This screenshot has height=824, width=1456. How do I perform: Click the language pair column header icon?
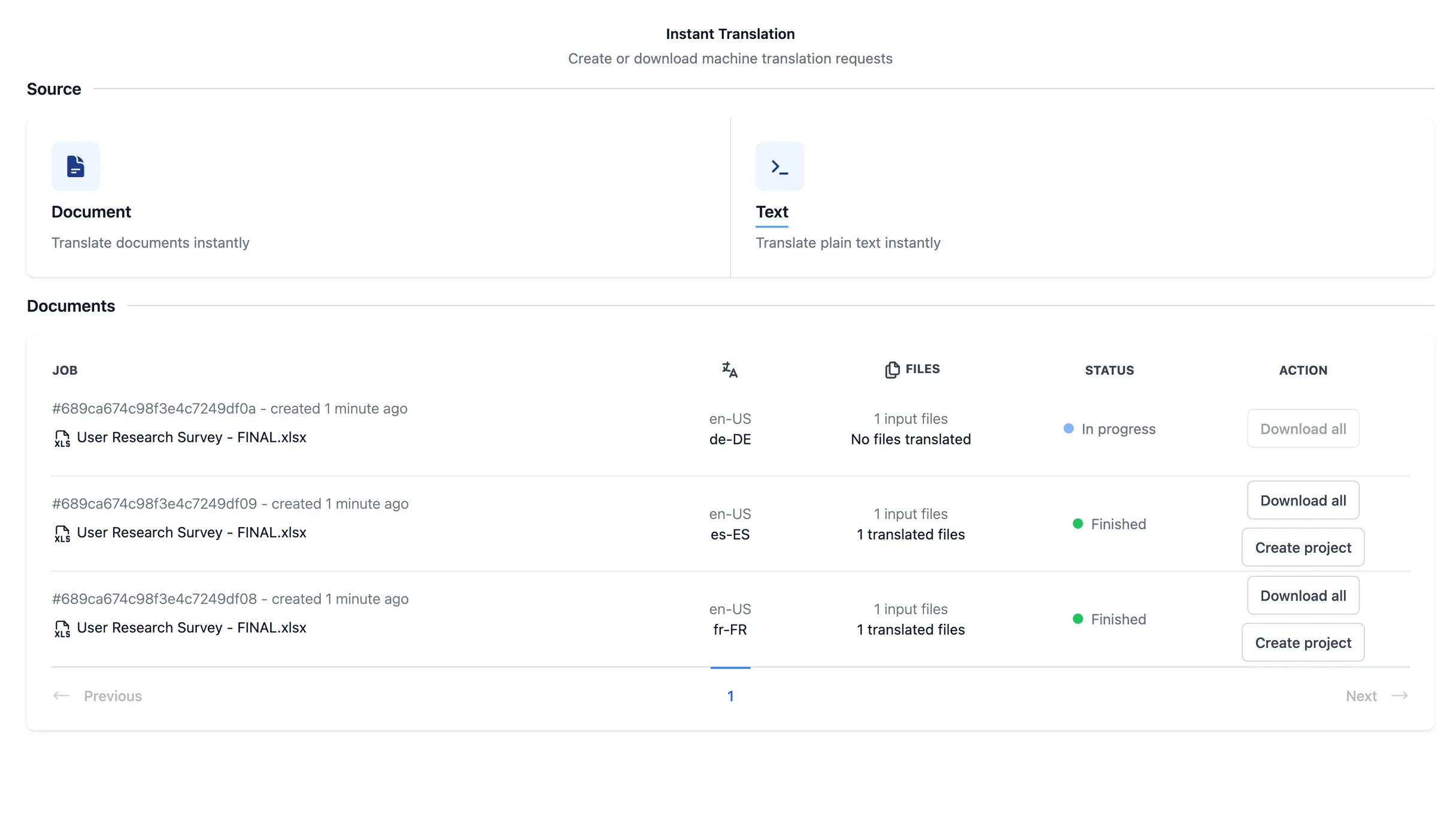click(730, 370)
